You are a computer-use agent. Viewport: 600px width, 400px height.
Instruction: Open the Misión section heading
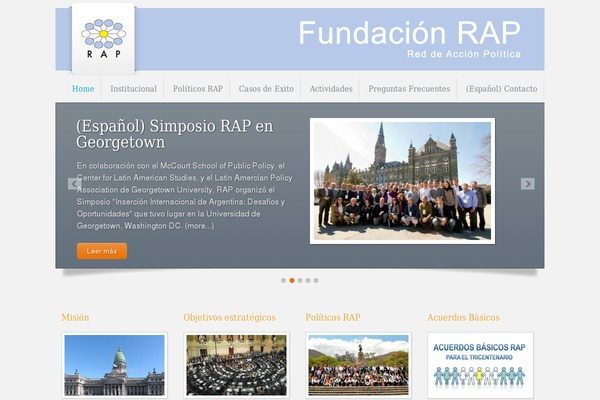coord(75,317)
